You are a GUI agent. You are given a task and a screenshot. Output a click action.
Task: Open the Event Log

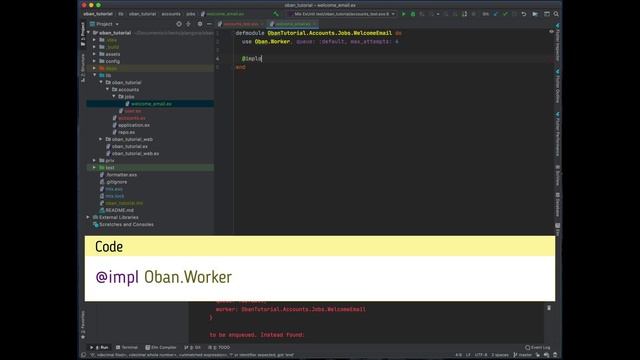coord(538,347)
